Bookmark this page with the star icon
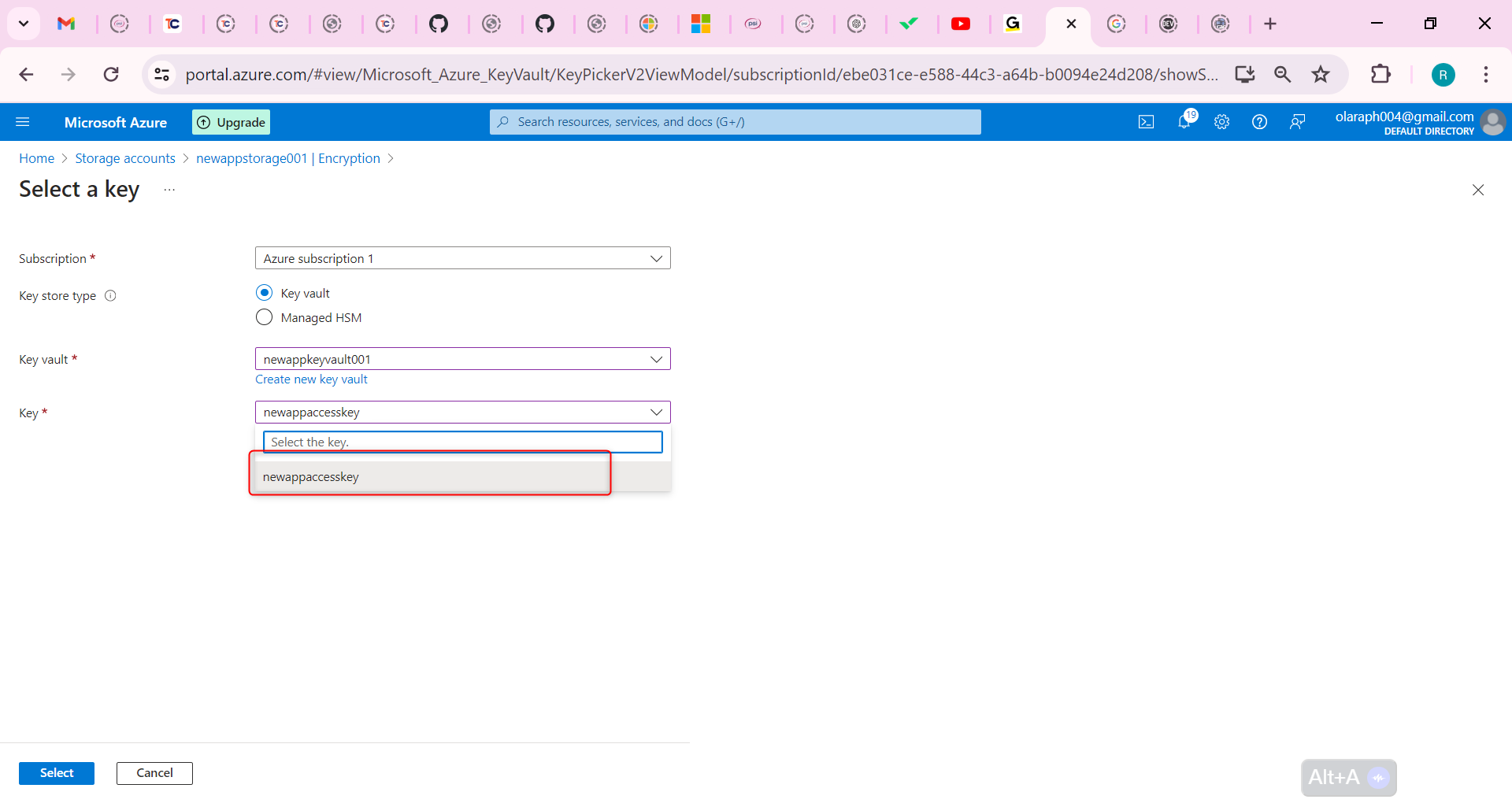 pyautogui.click(x=1321, y=75)
